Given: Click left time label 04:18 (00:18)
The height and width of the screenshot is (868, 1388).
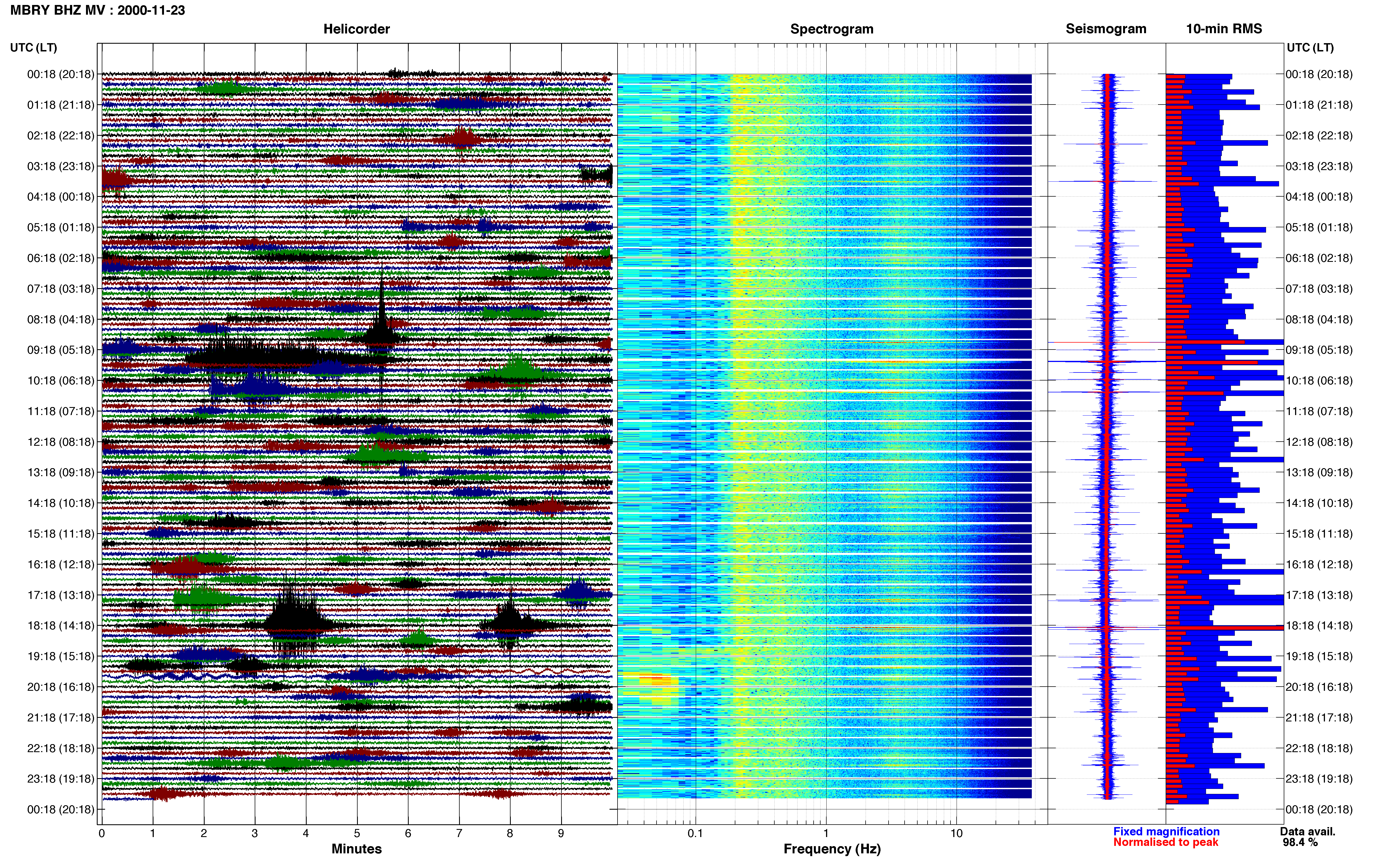Looking at the screenshot, I should tap(61, 197).
